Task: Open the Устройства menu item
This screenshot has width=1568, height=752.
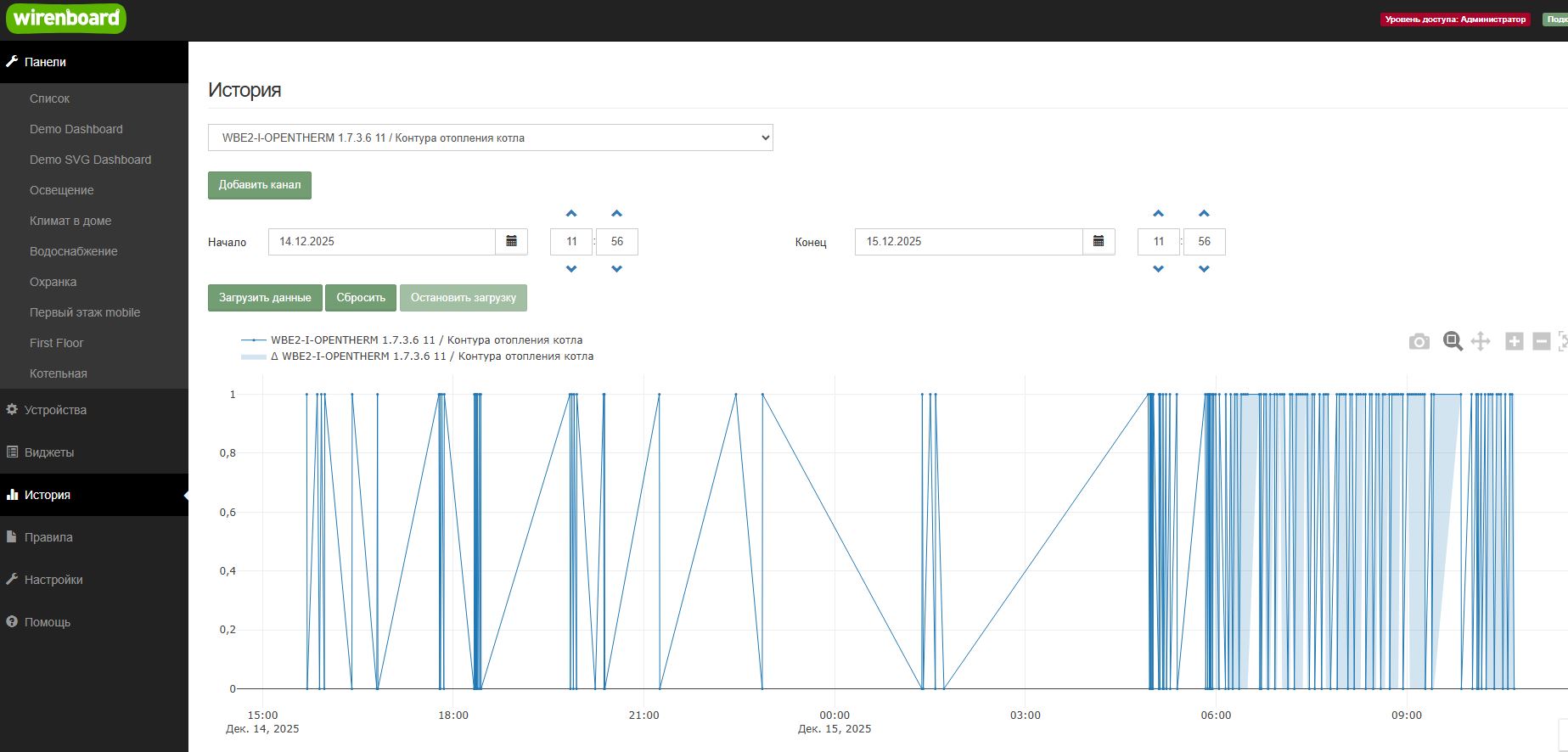Action: (55, 410)
